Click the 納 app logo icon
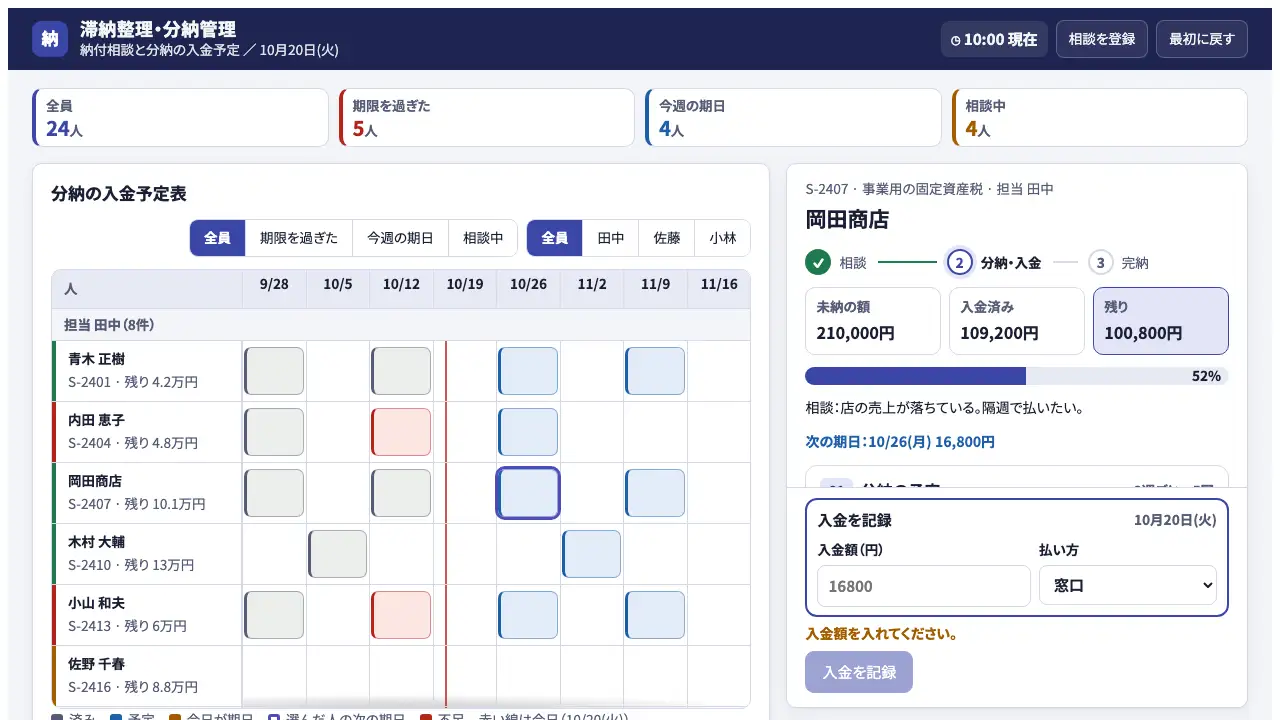Viewport: 1280px width, 720px height. (x=50, y=39)
